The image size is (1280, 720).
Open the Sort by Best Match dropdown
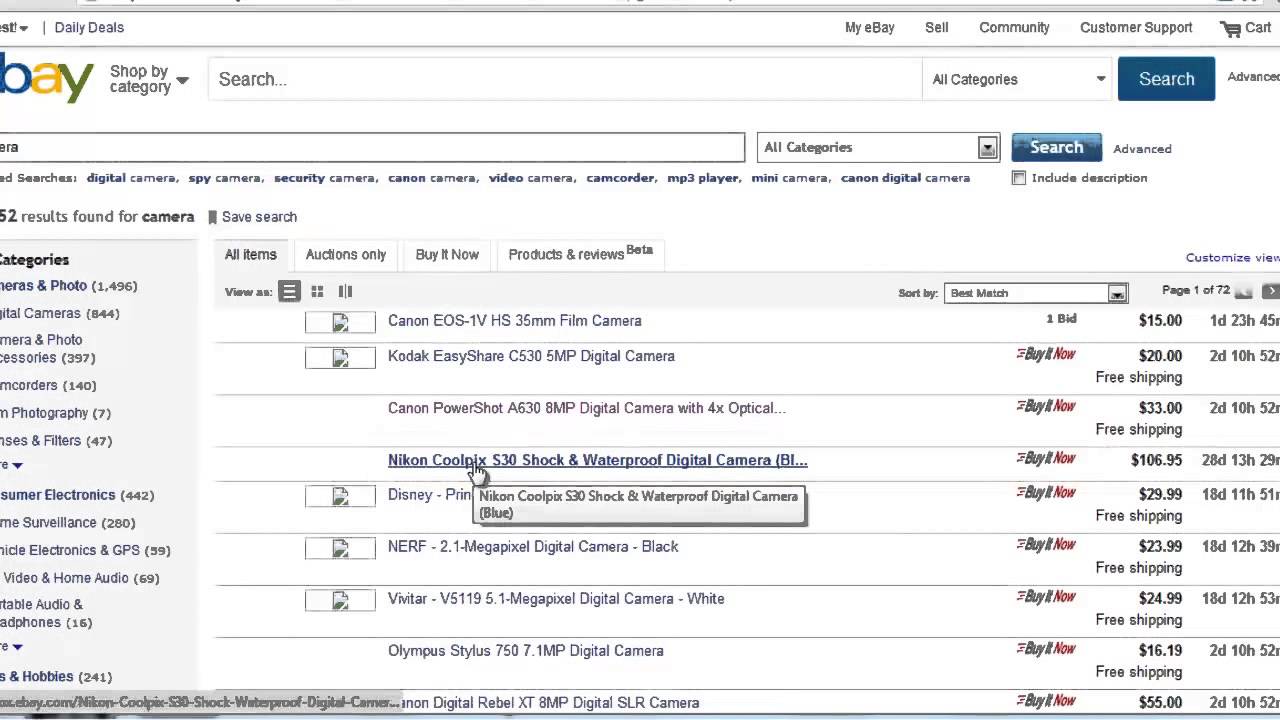click(x=1036, y=293)
